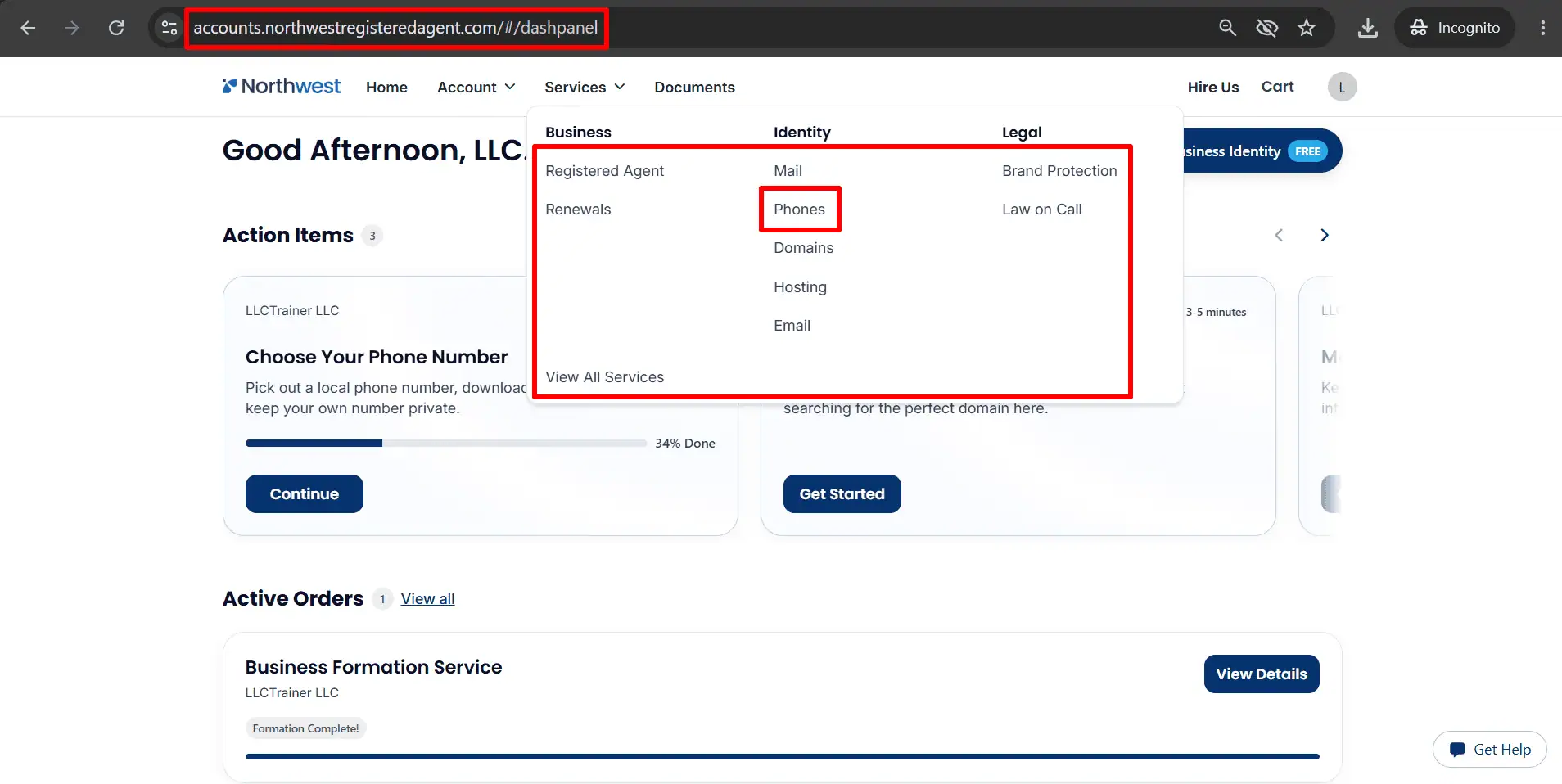This screenshot has width=1562, height=784.
Task: Click the Get Started button
Action: pos(842,494)
